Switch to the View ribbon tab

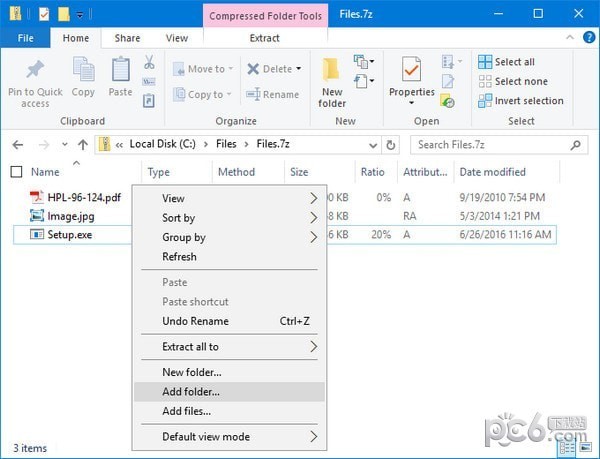coord(177,38)
